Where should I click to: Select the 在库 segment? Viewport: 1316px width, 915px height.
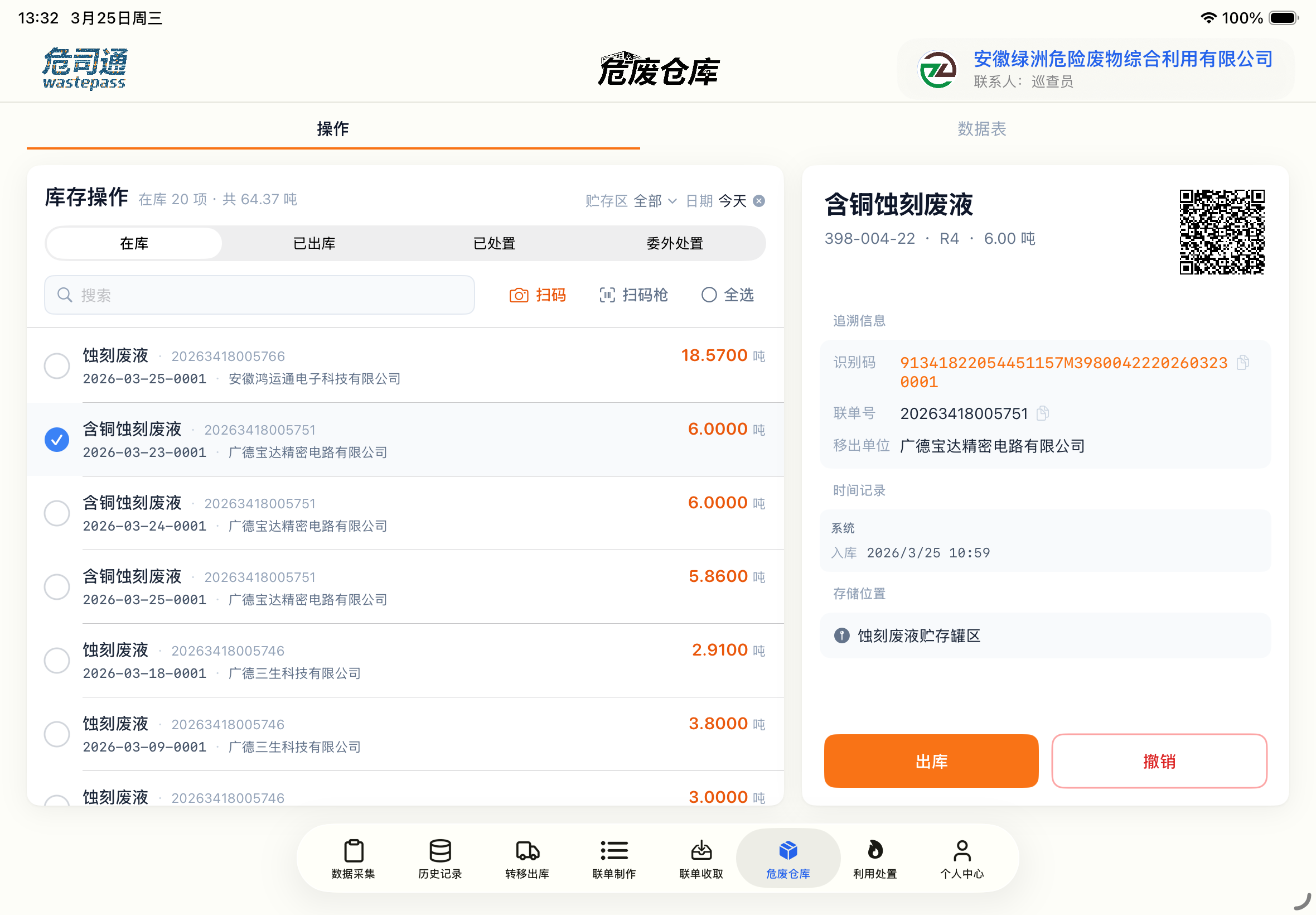click(134, 244)
